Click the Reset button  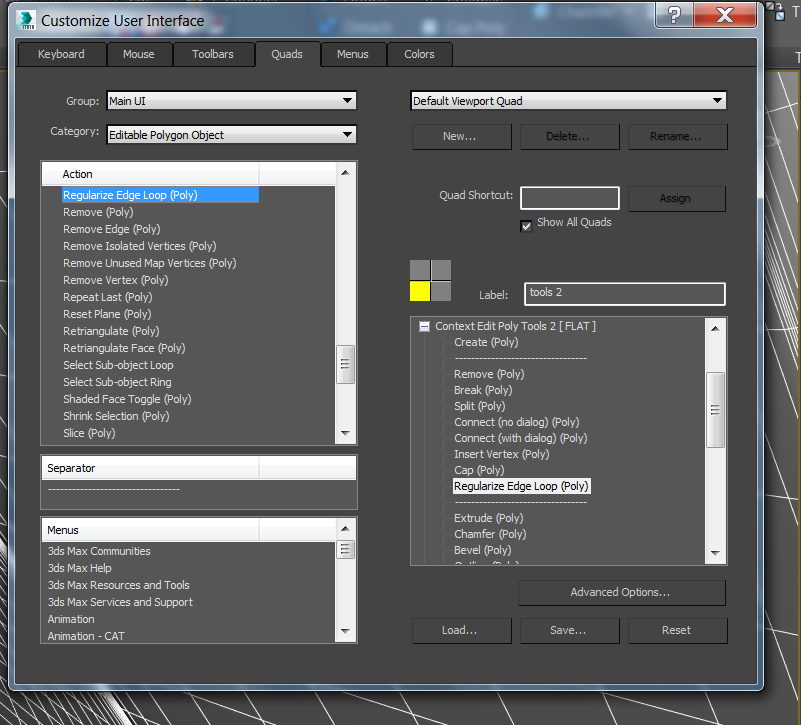pos(677,630)
